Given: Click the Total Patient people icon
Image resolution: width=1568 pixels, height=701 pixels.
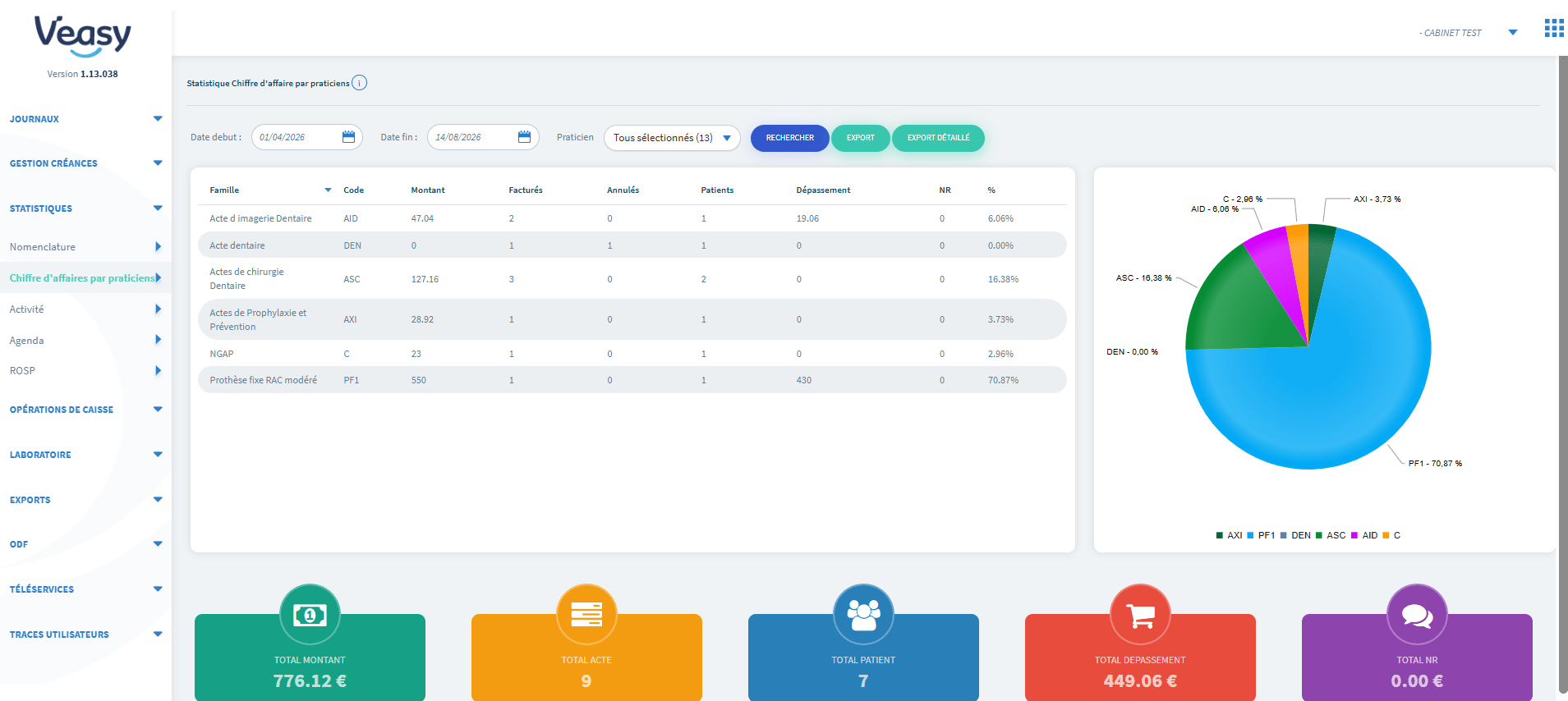Looking at the screenshot, I should click(x=863, y=615).
